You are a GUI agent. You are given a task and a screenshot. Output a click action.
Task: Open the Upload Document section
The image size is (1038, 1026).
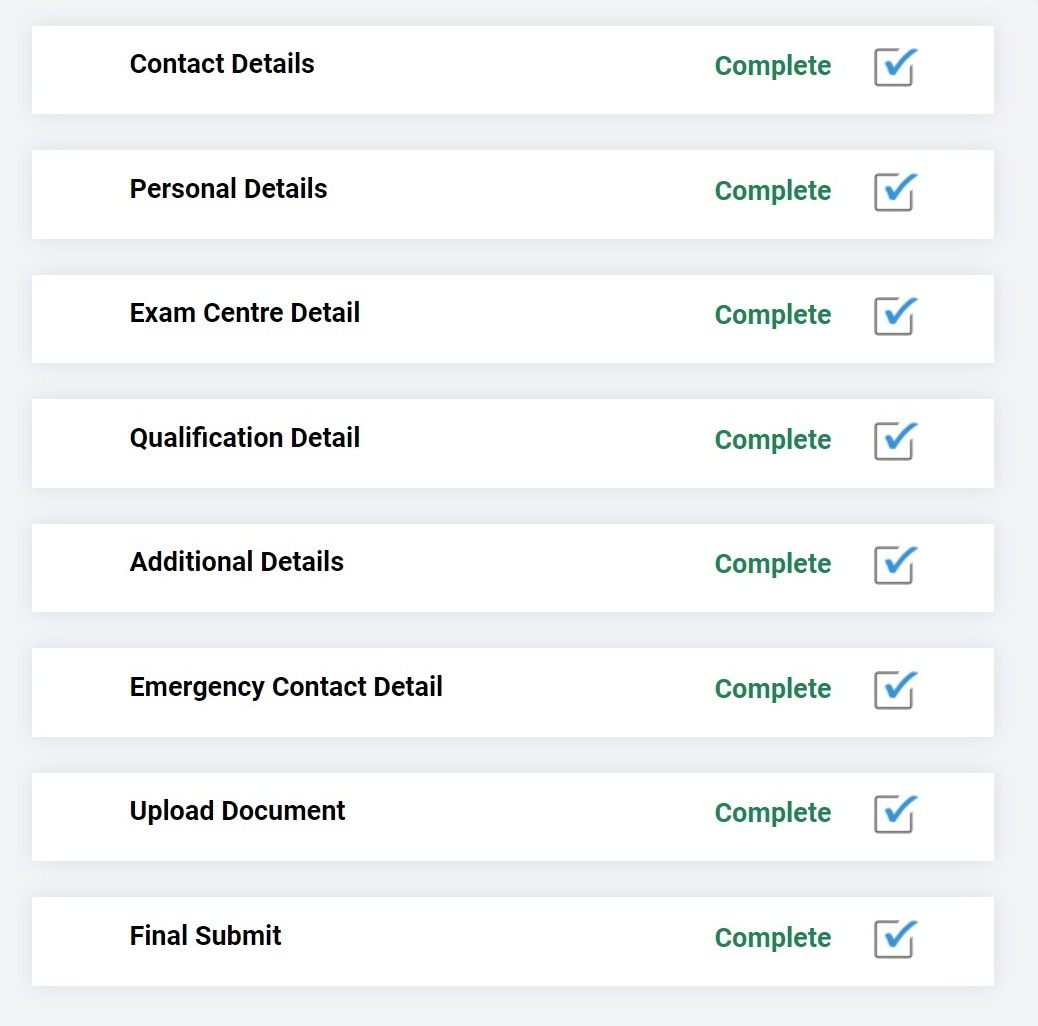coord(237,811)
